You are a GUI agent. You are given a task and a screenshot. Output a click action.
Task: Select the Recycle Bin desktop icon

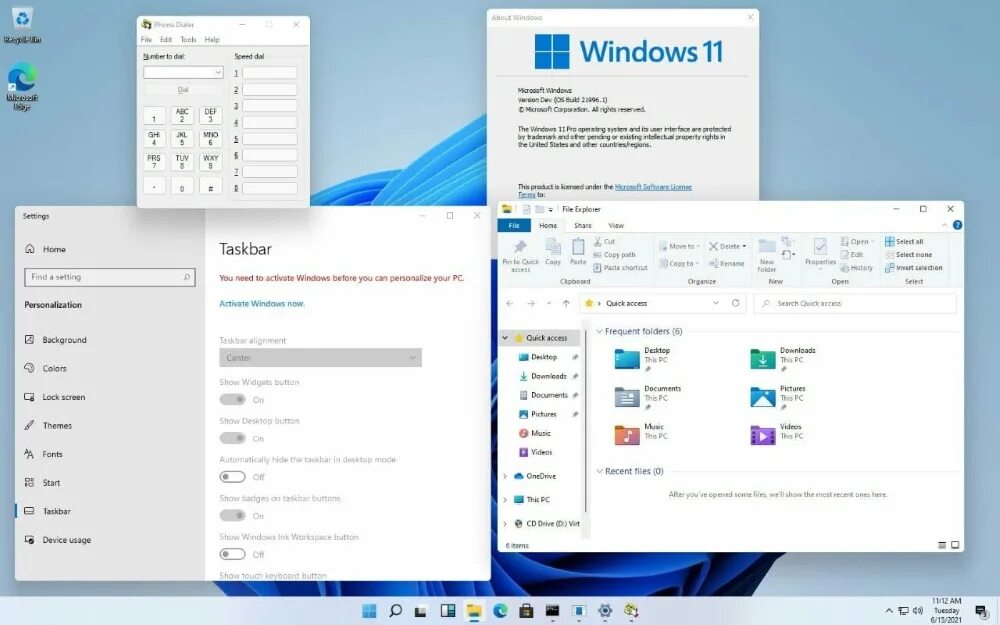22,26
